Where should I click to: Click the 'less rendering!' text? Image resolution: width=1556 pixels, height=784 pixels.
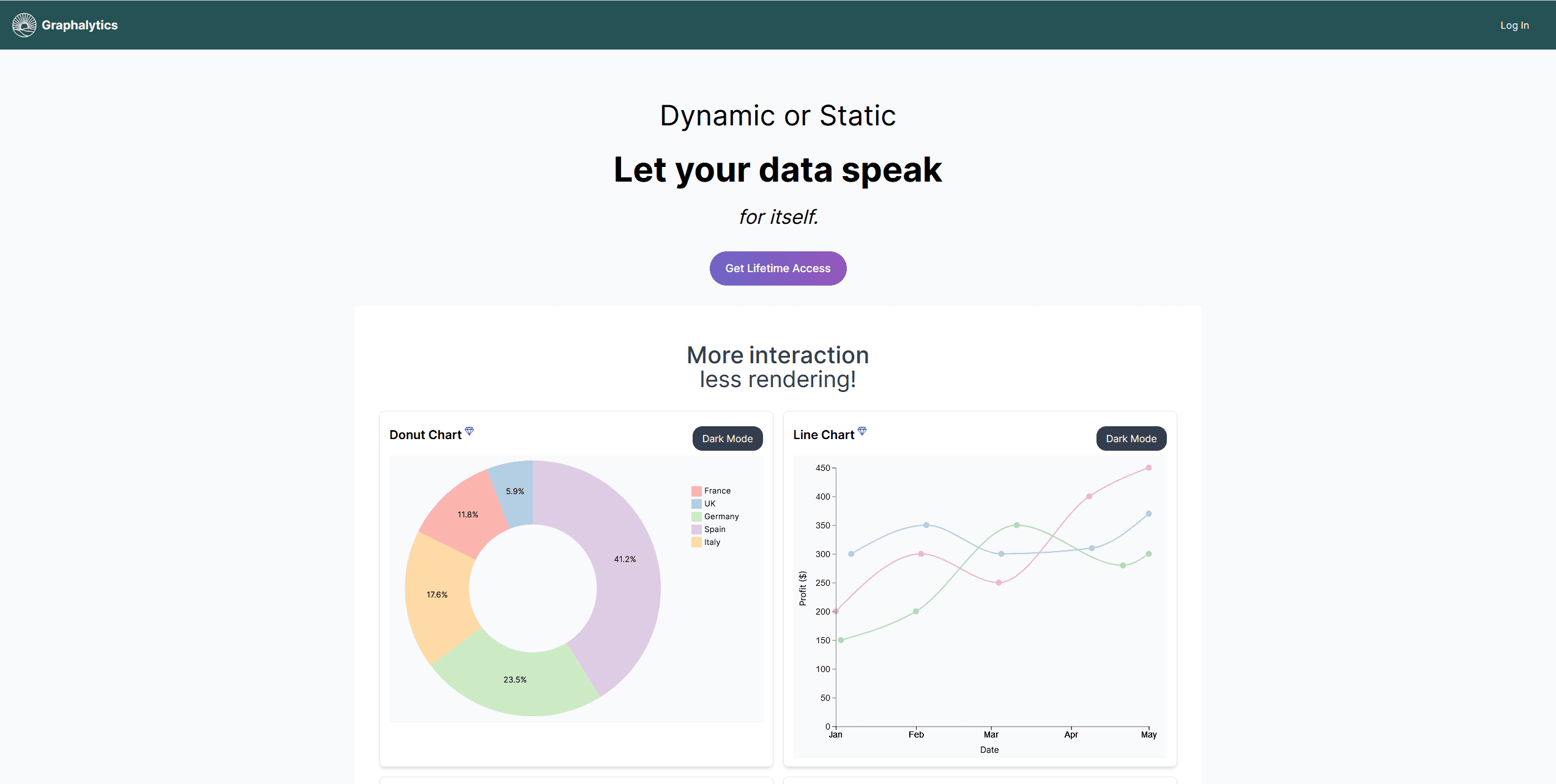[x=778, y=380]
